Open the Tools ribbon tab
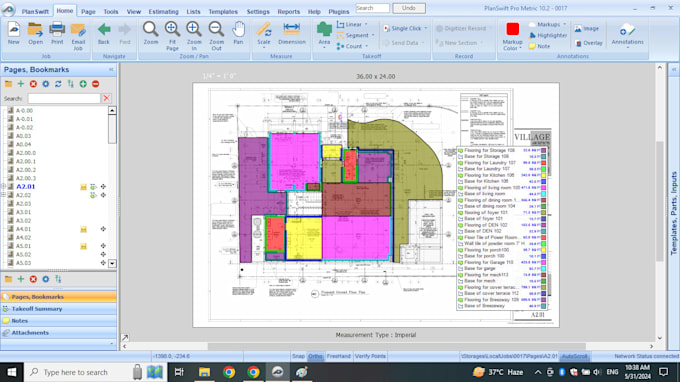680x382 pixels. click(x=111, y=12)
